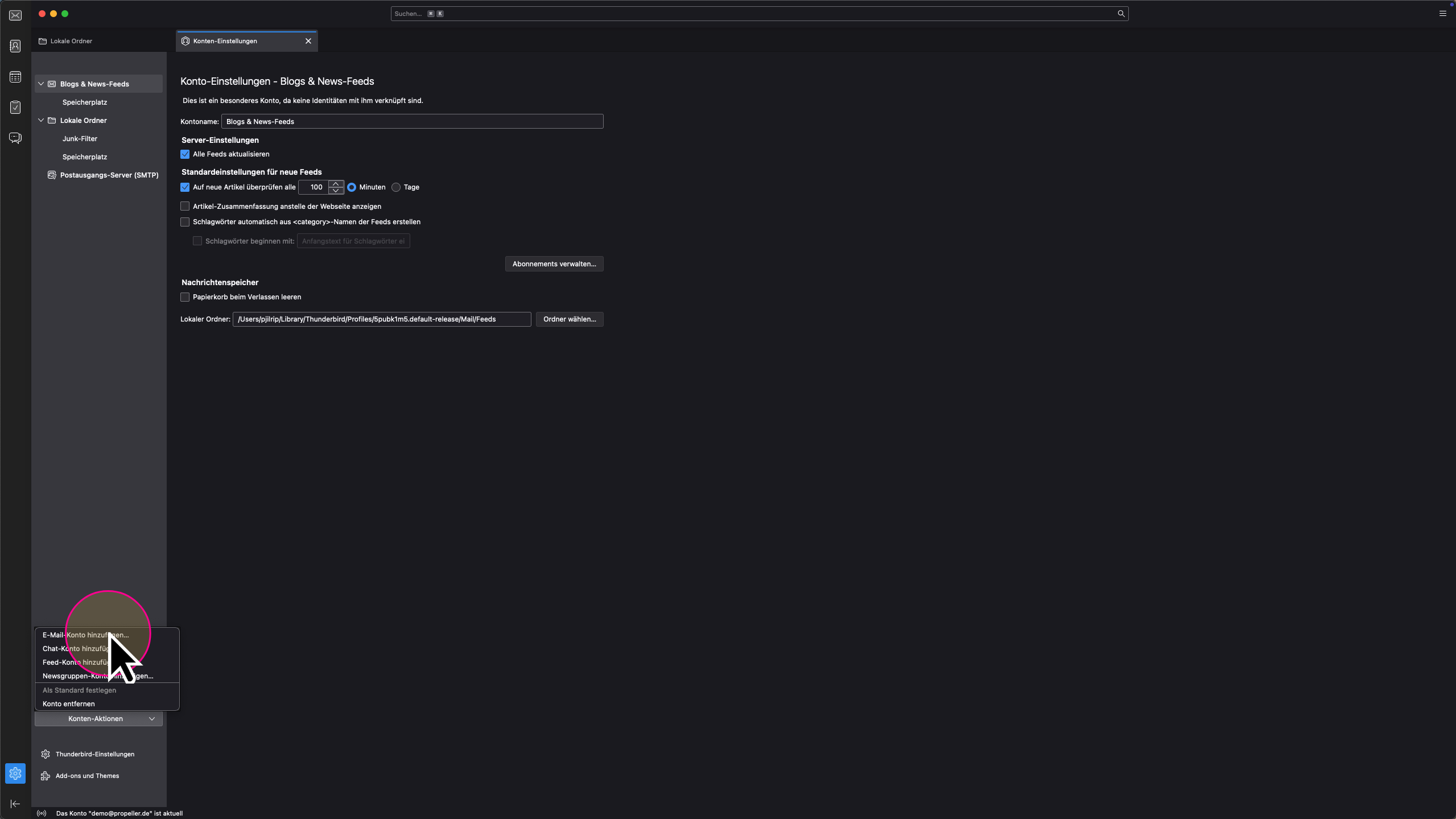Click the blue Settings gear icon
Screen dimensions: 1456x819
pos(15,773)
